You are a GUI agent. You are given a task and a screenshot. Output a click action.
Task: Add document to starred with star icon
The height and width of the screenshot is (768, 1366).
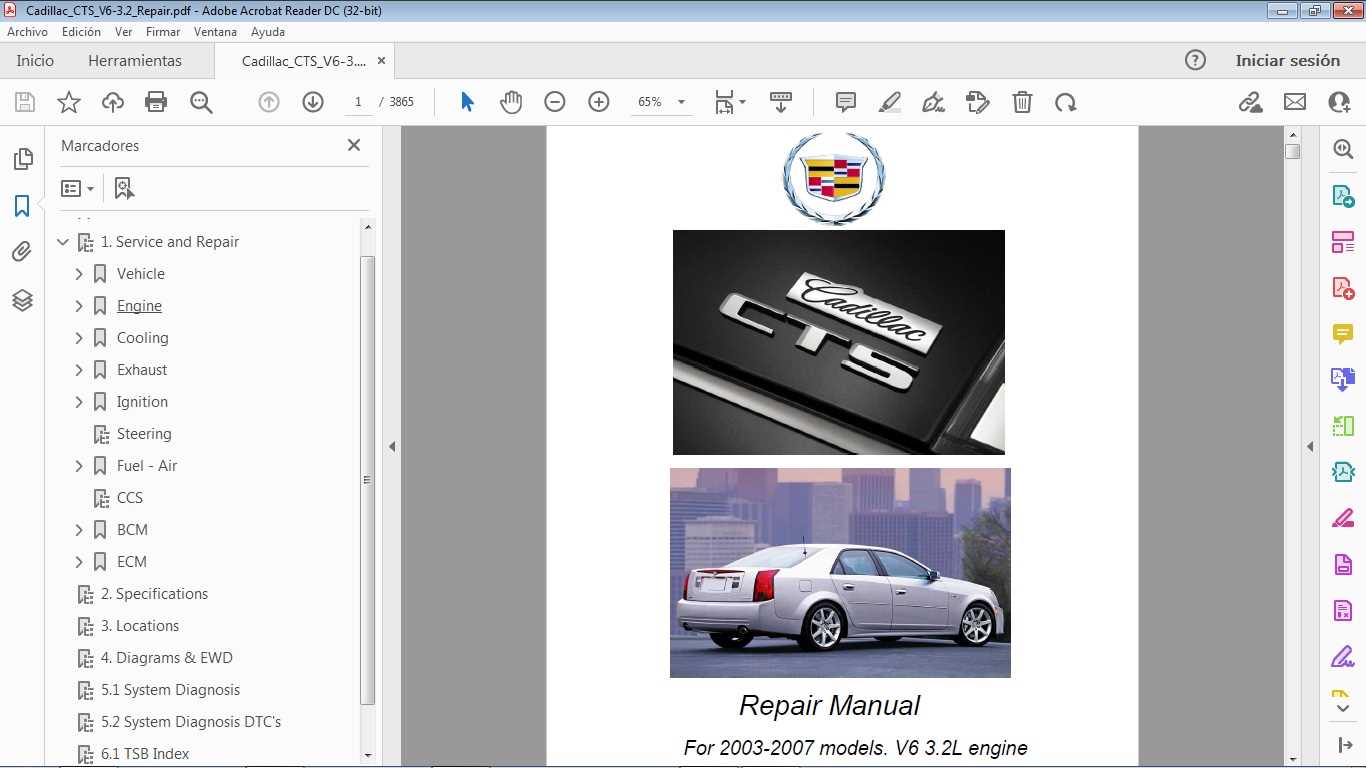point(69,102)
